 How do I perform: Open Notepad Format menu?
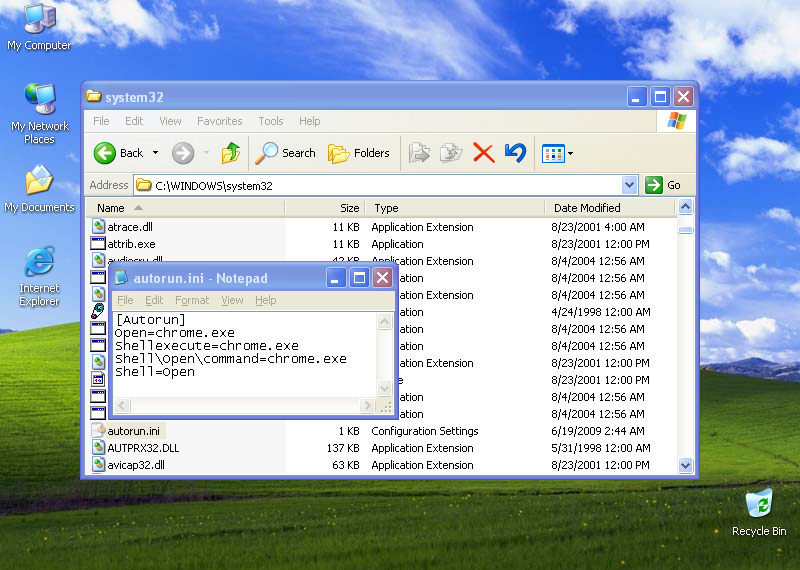[192, 300]
